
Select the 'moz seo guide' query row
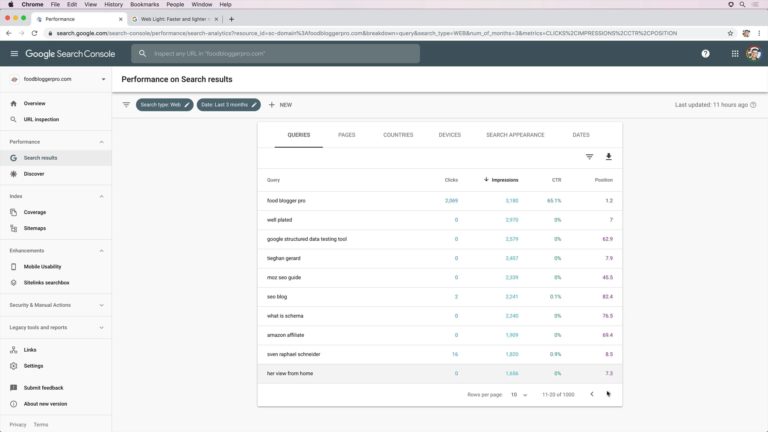pos(440,277)
